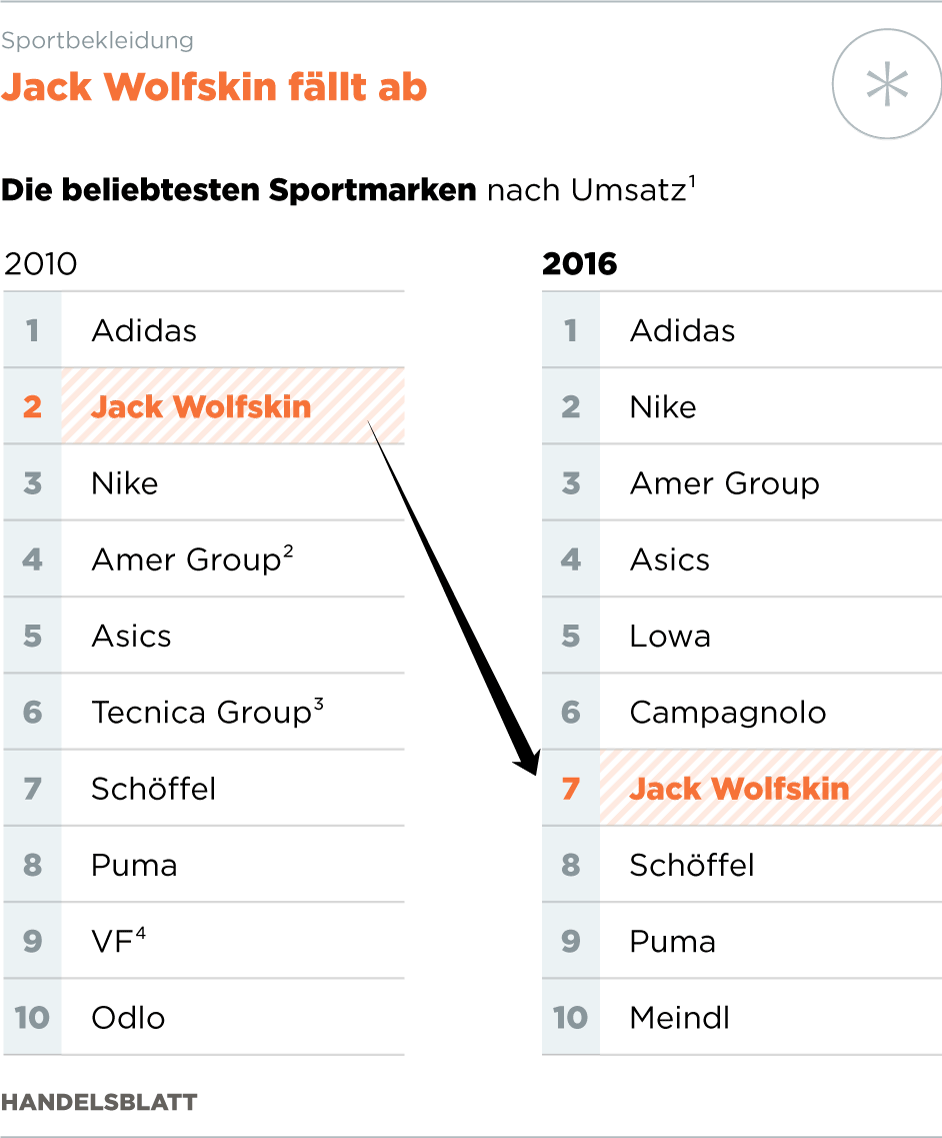Click the asterisk circle icon
This screenshot has height=1138, width=942.
point(886,86)
